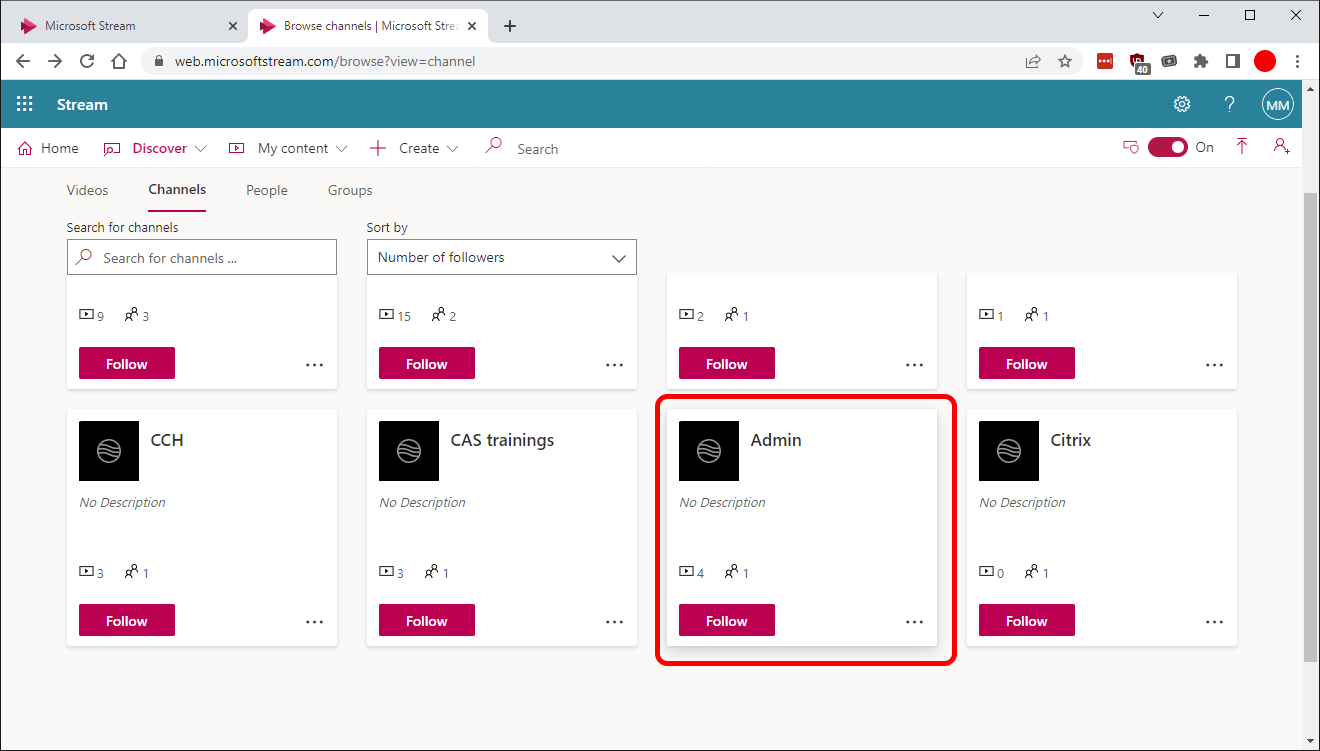Open more options for CCH channel

315,621
